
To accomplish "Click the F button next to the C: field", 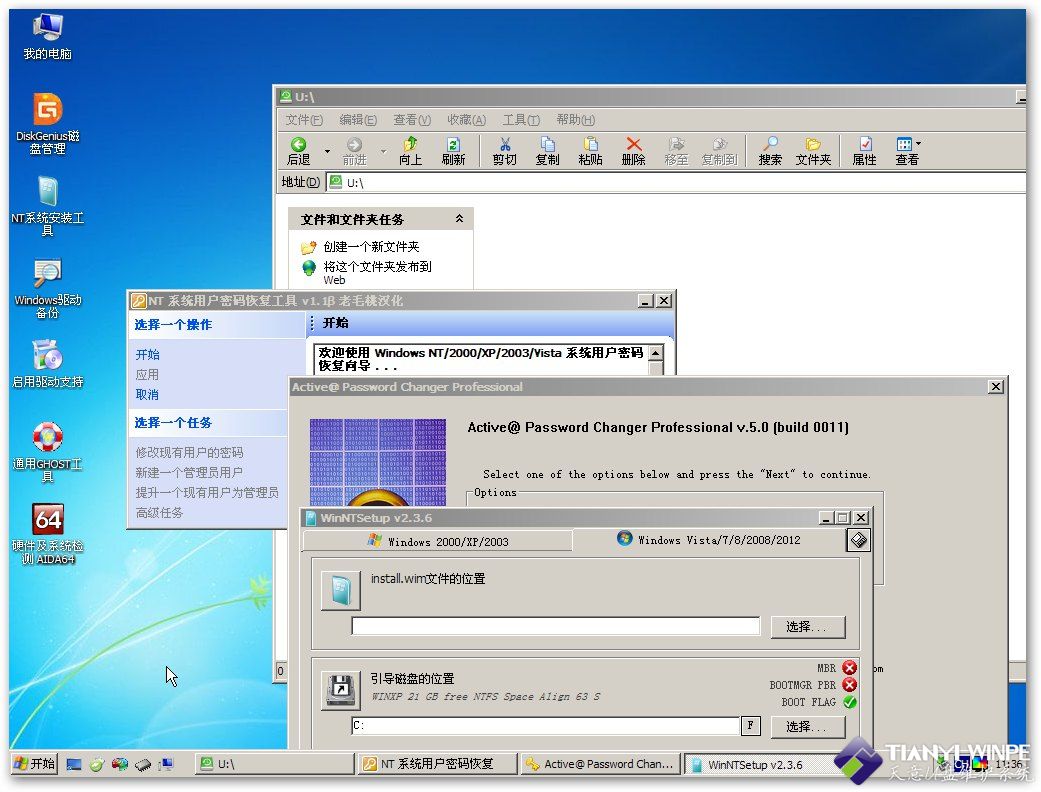I will pos(750,726).
